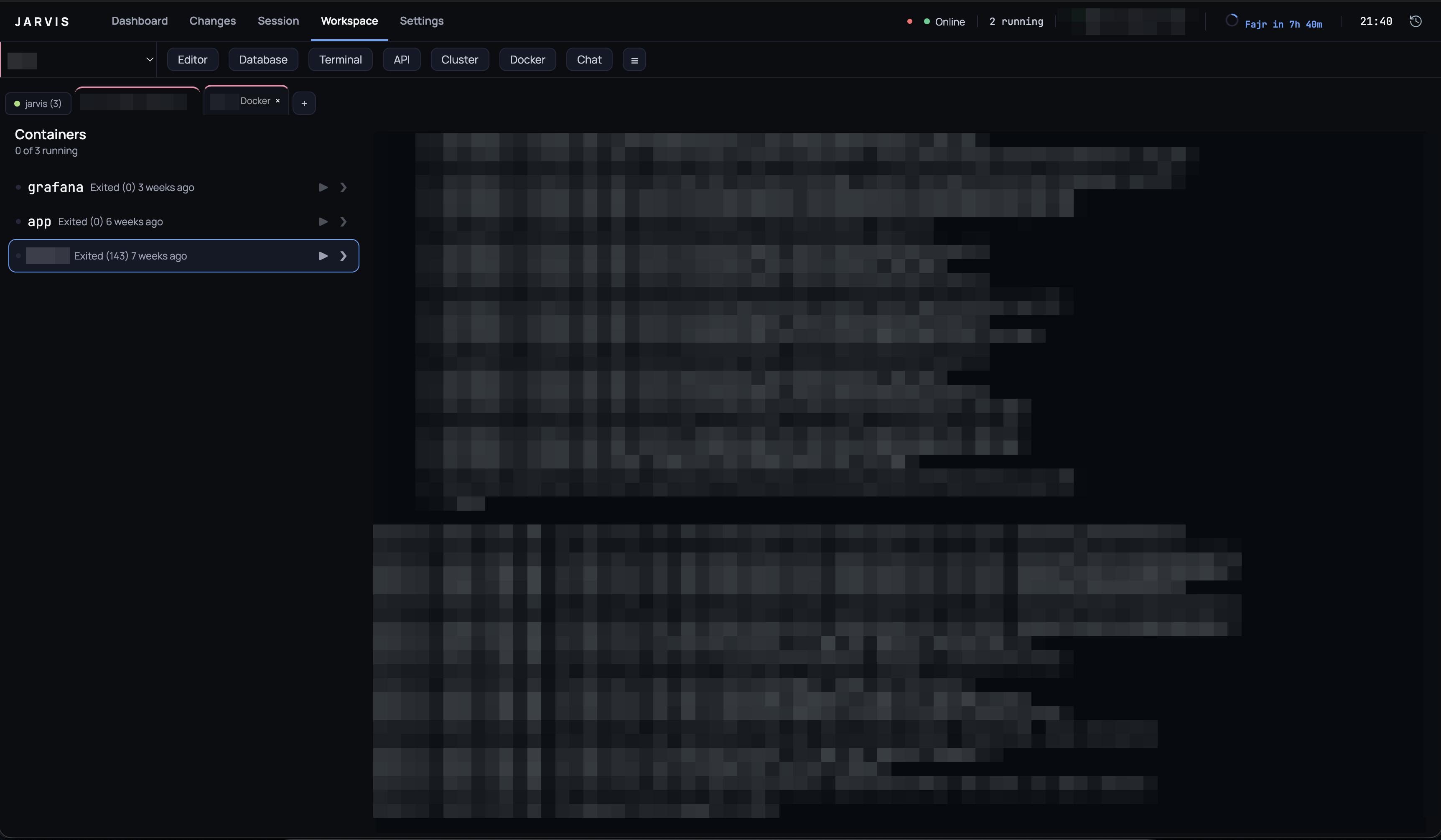This screenshot has width=1441, height=840.
Task: Click the 21:40 clock display
Action: 1376,21
